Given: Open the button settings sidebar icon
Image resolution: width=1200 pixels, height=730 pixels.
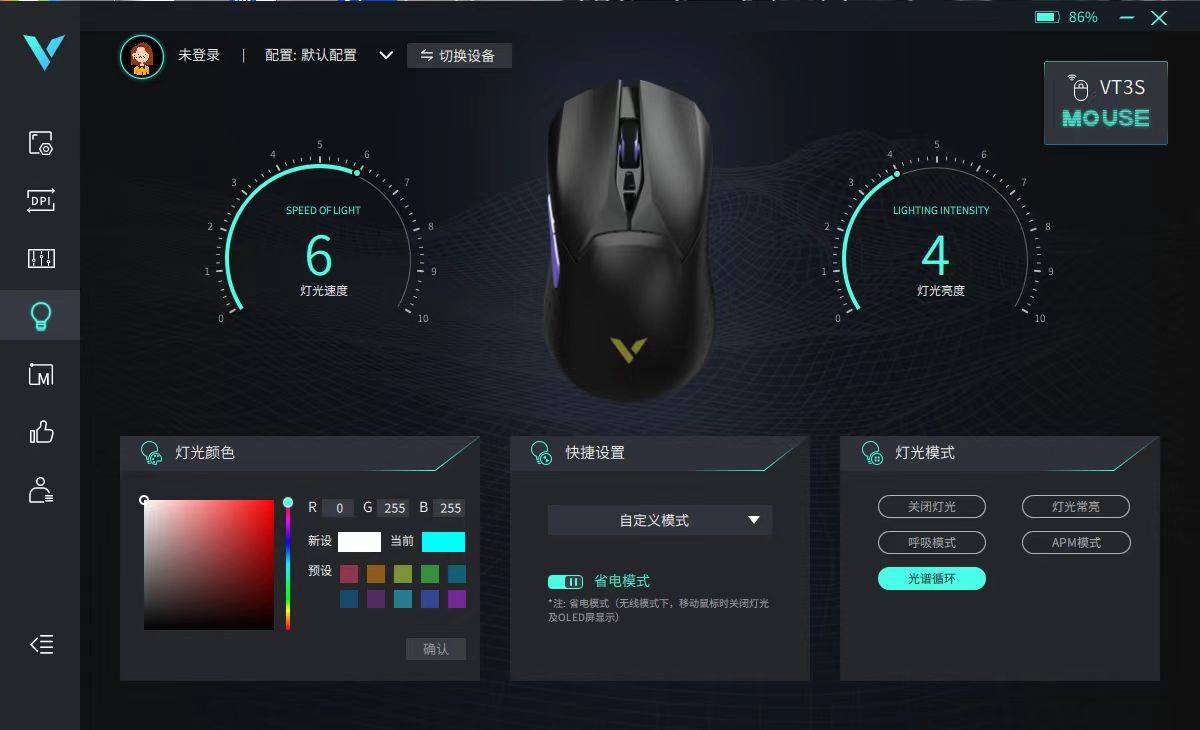Looking at the screenshot, I should point(41,143).
